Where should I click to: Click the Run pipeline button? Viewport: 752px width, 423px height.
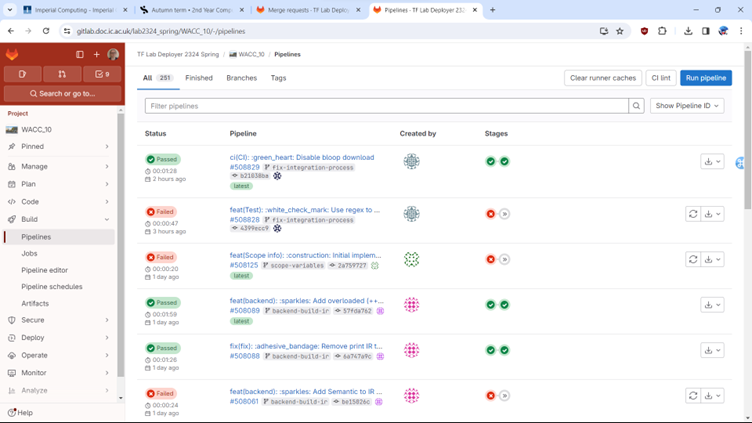[706, 78]
